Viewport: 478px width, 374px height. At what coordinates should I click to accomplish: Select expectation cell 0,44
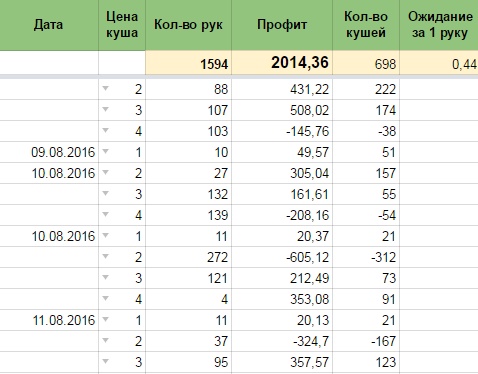click(x=439, y=63)
